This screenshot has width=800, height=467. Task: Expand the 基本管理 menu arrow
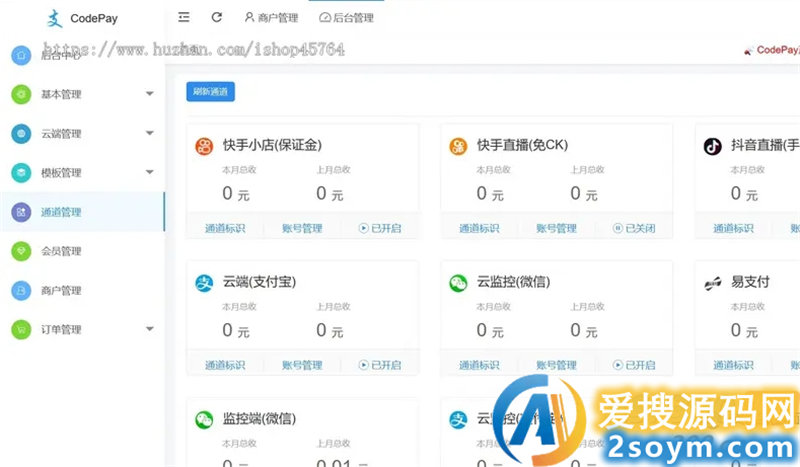(149, 94)
